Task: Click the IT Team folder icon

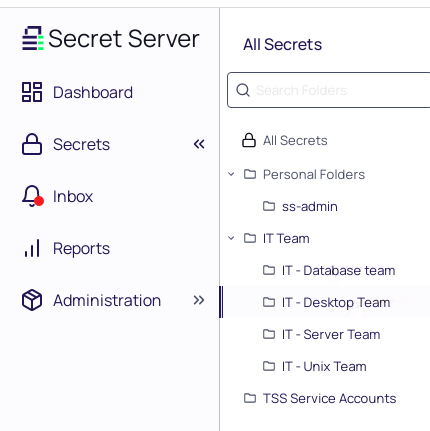Action: tap(250, 238)
